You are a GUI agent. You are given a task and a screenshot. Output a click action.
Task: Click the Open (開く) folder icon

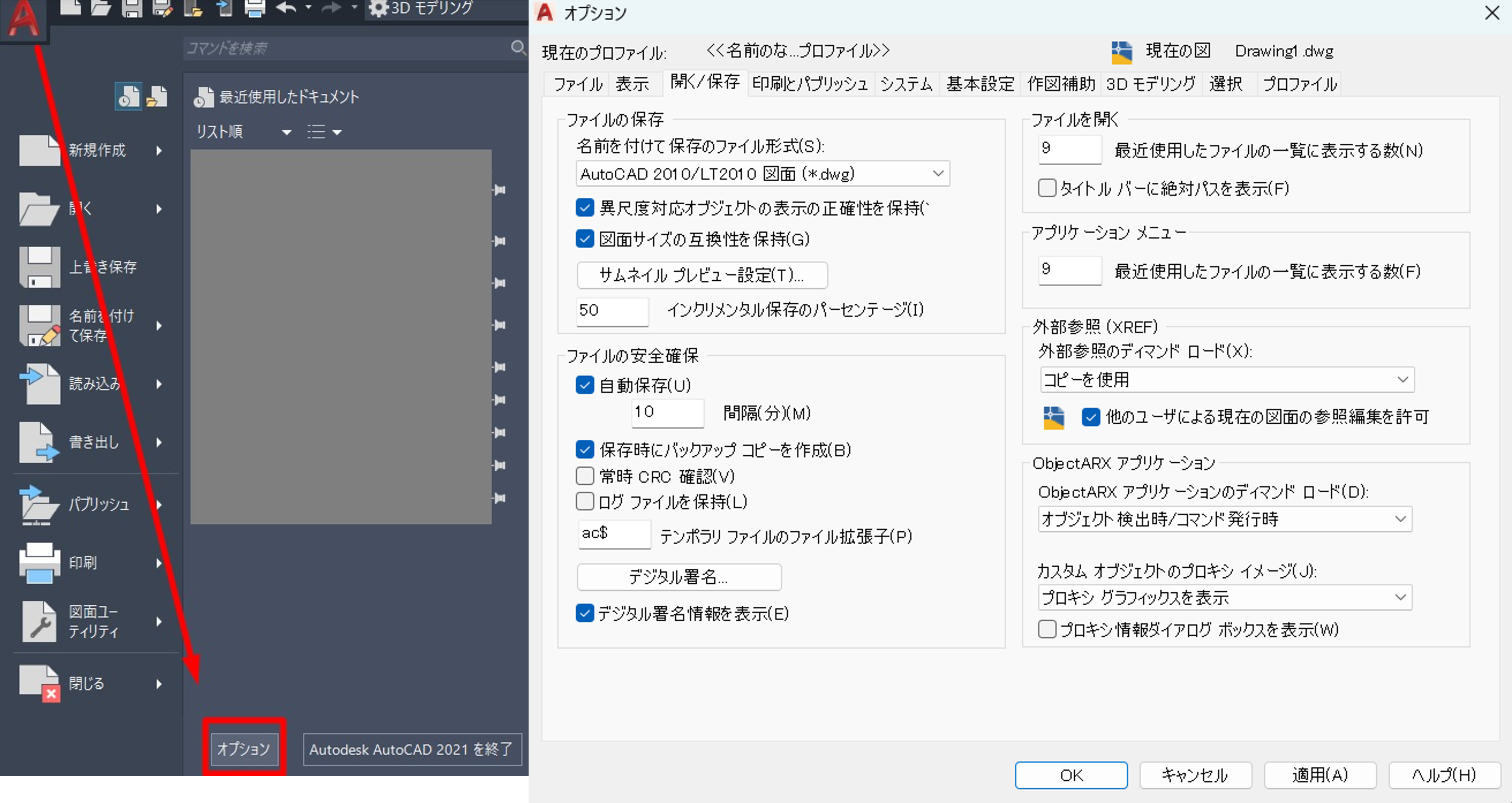click(x=39, y=209)
